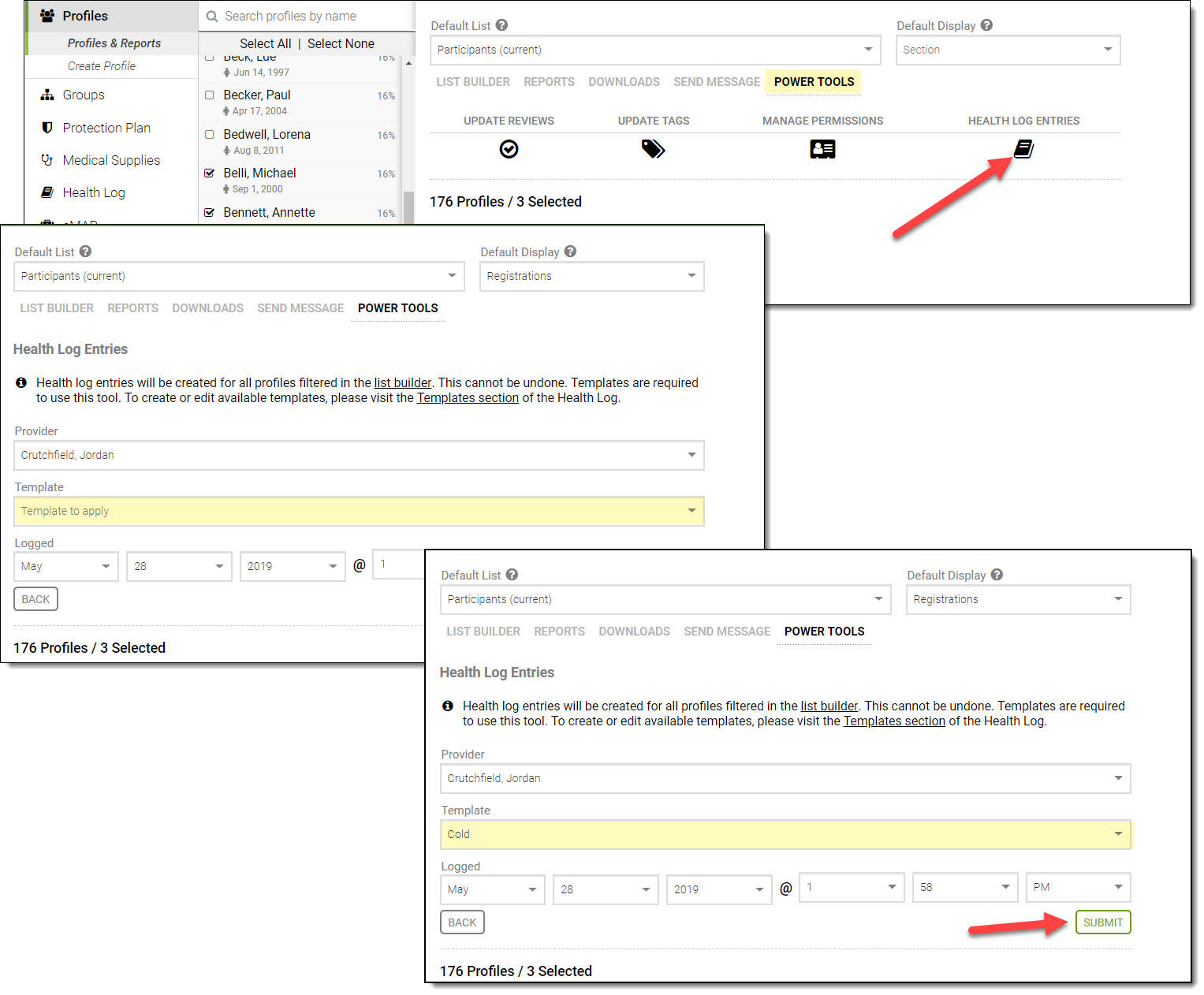
Task: Click the Default Display help icon
Action: pyautogui.click(x=986, y=25)
